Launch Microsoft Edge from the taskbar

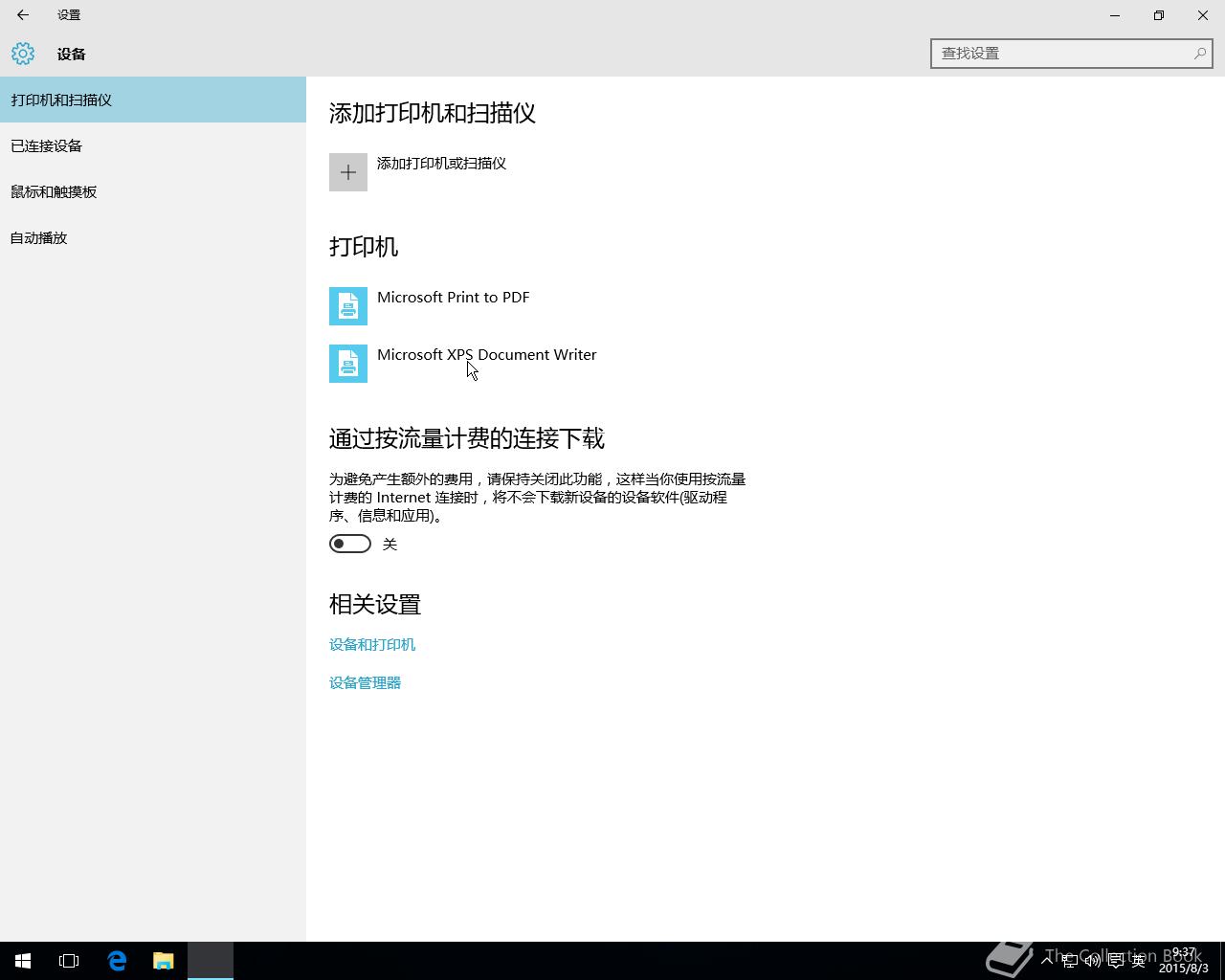pos(117,961)
